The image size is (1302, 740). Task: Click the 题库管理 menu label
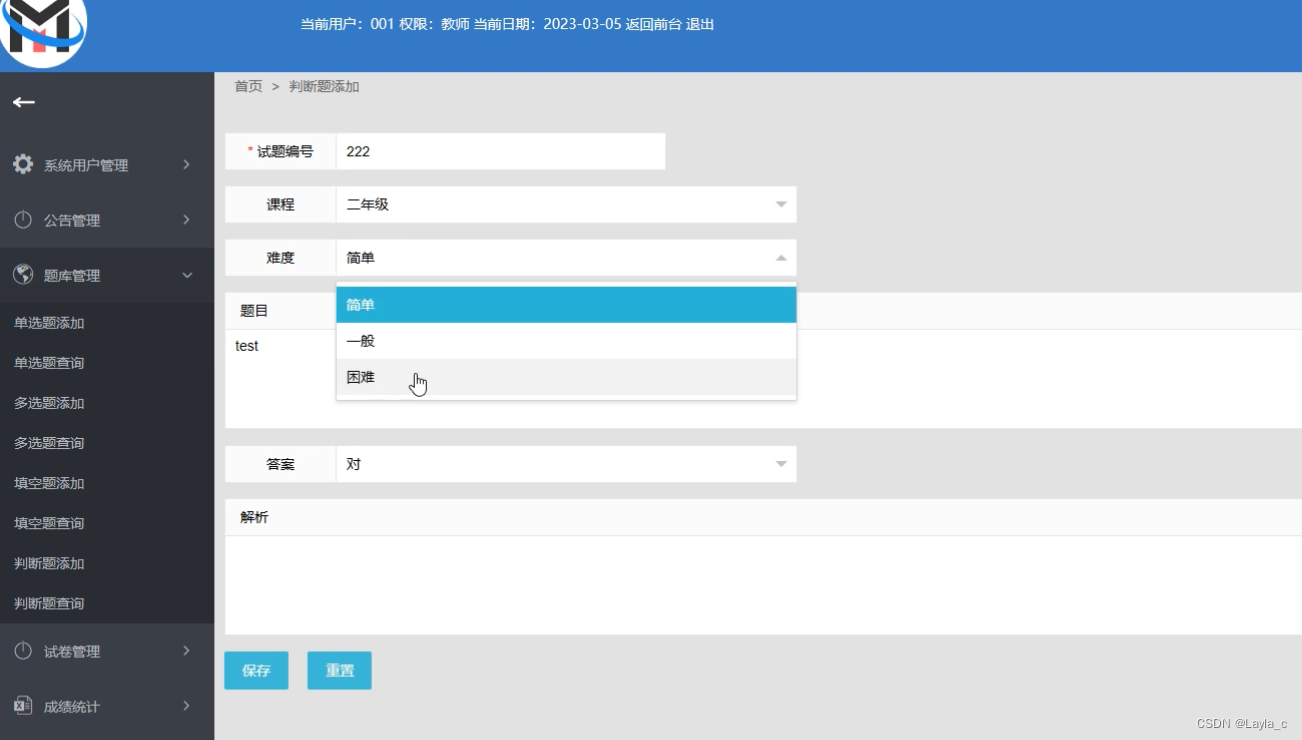[72, 275]
